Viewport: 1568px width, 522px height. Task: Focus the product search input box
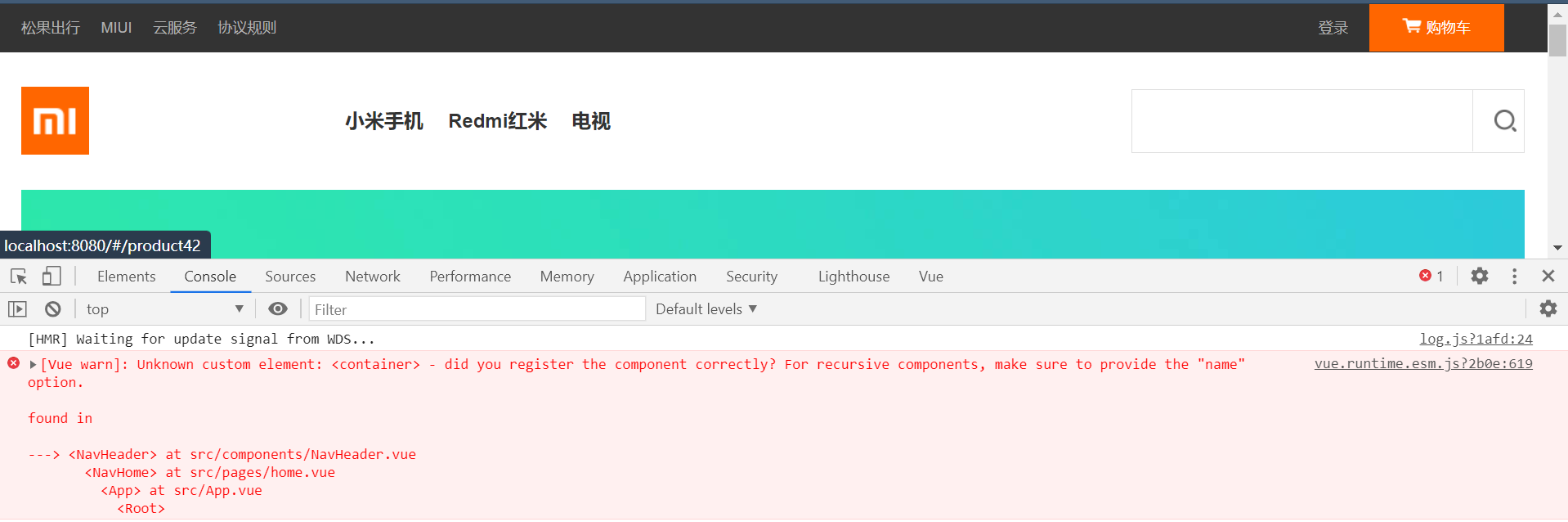point(1301,121)
